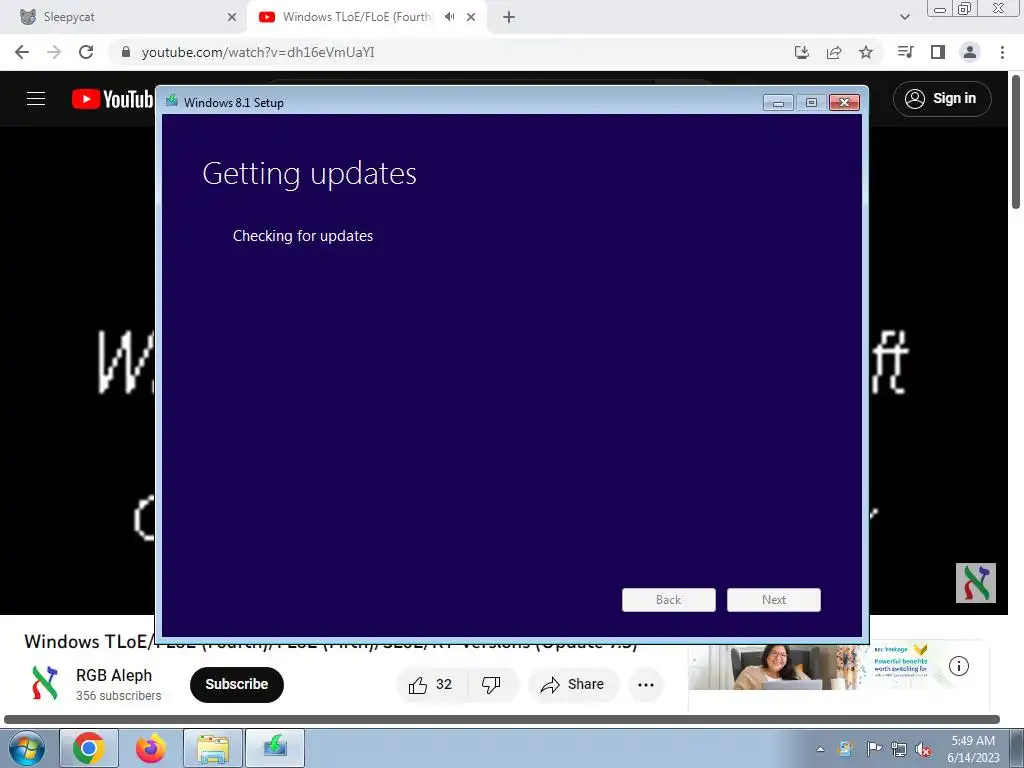The image size is (1024, 768).
Task: Open the Chrome profile avatar
Action: 970,52
